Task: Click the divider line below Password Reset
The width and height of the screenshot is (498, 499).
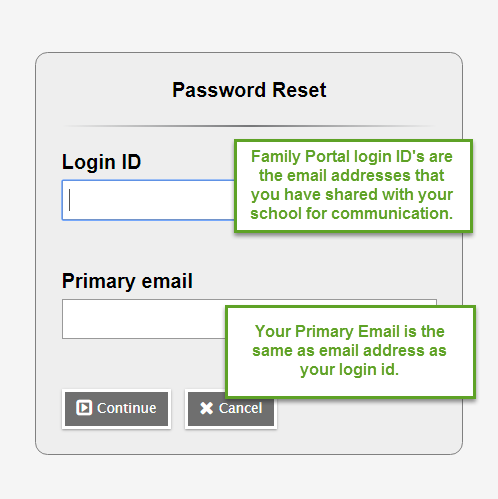Action: click(x=249, y=126)
